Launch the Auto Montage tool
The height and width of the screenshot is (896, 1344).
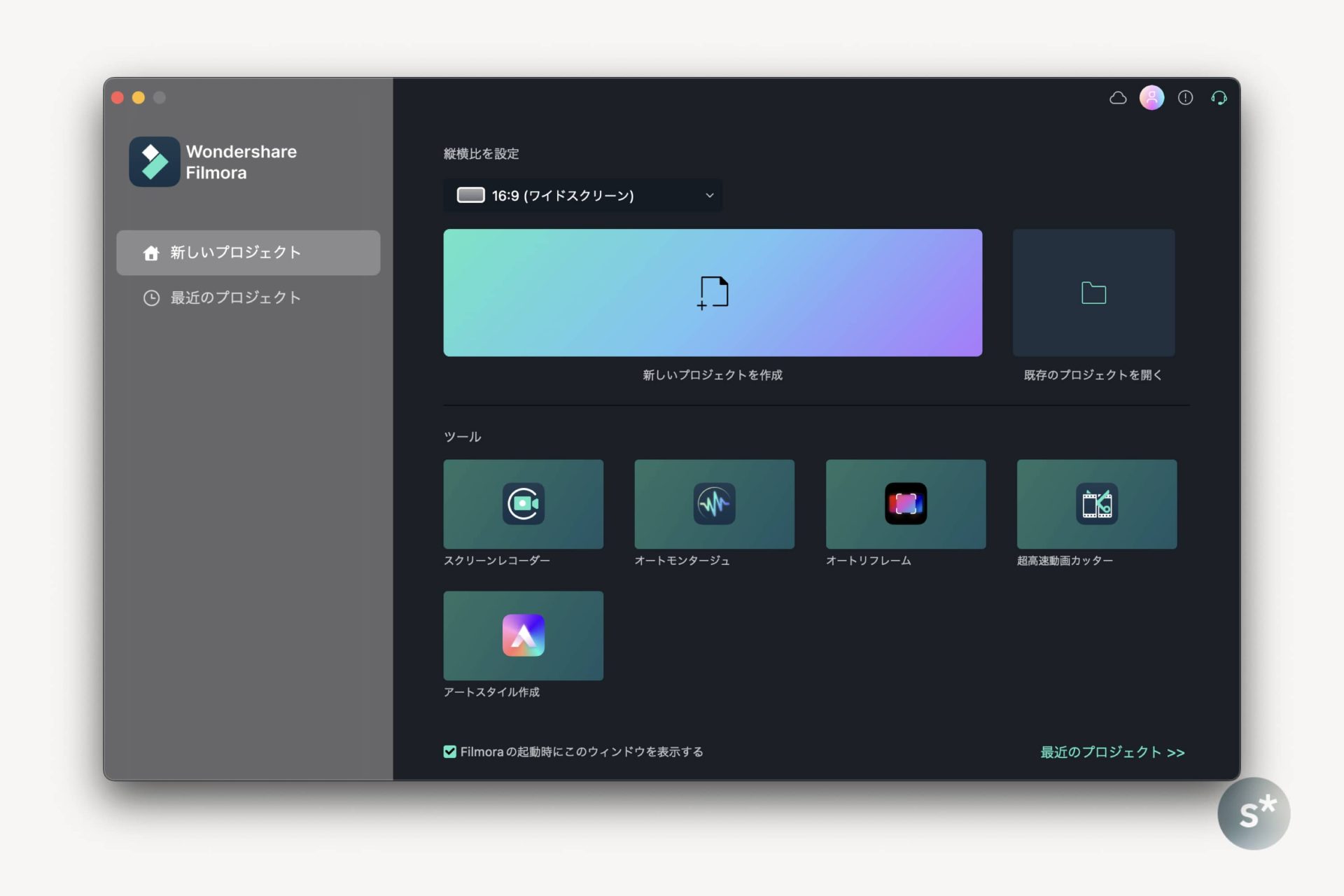(714, 503)
